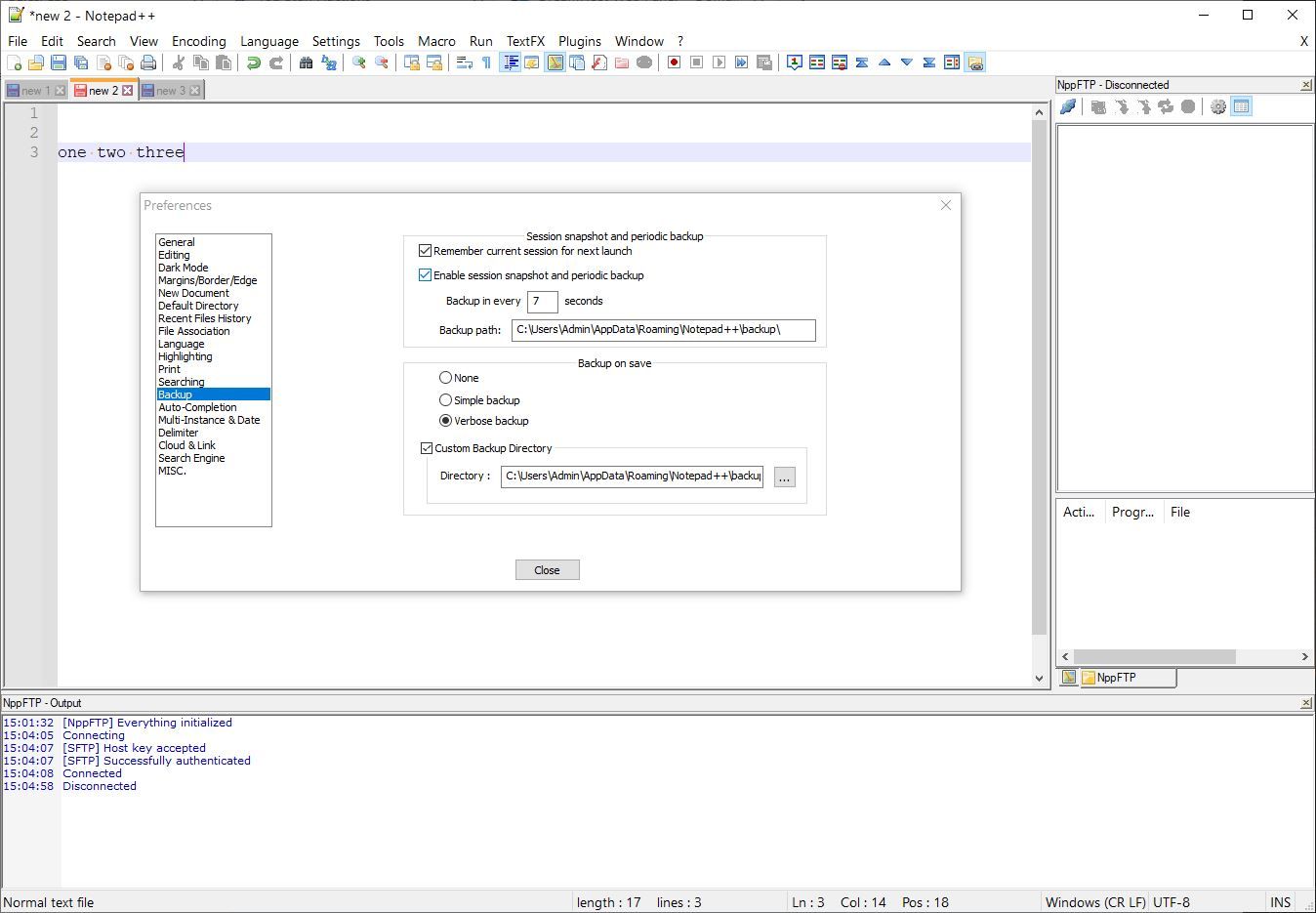Click NppFTP horizontal scrollbar right arrow

pos(1305,657)
